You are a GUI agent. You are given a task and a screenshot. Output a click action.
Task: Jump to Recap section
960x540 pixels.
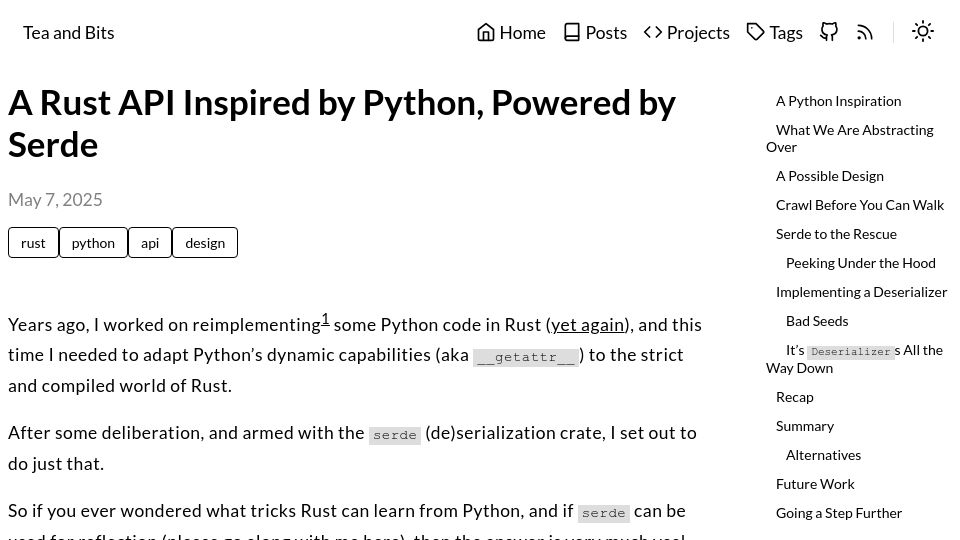(794, 397)
